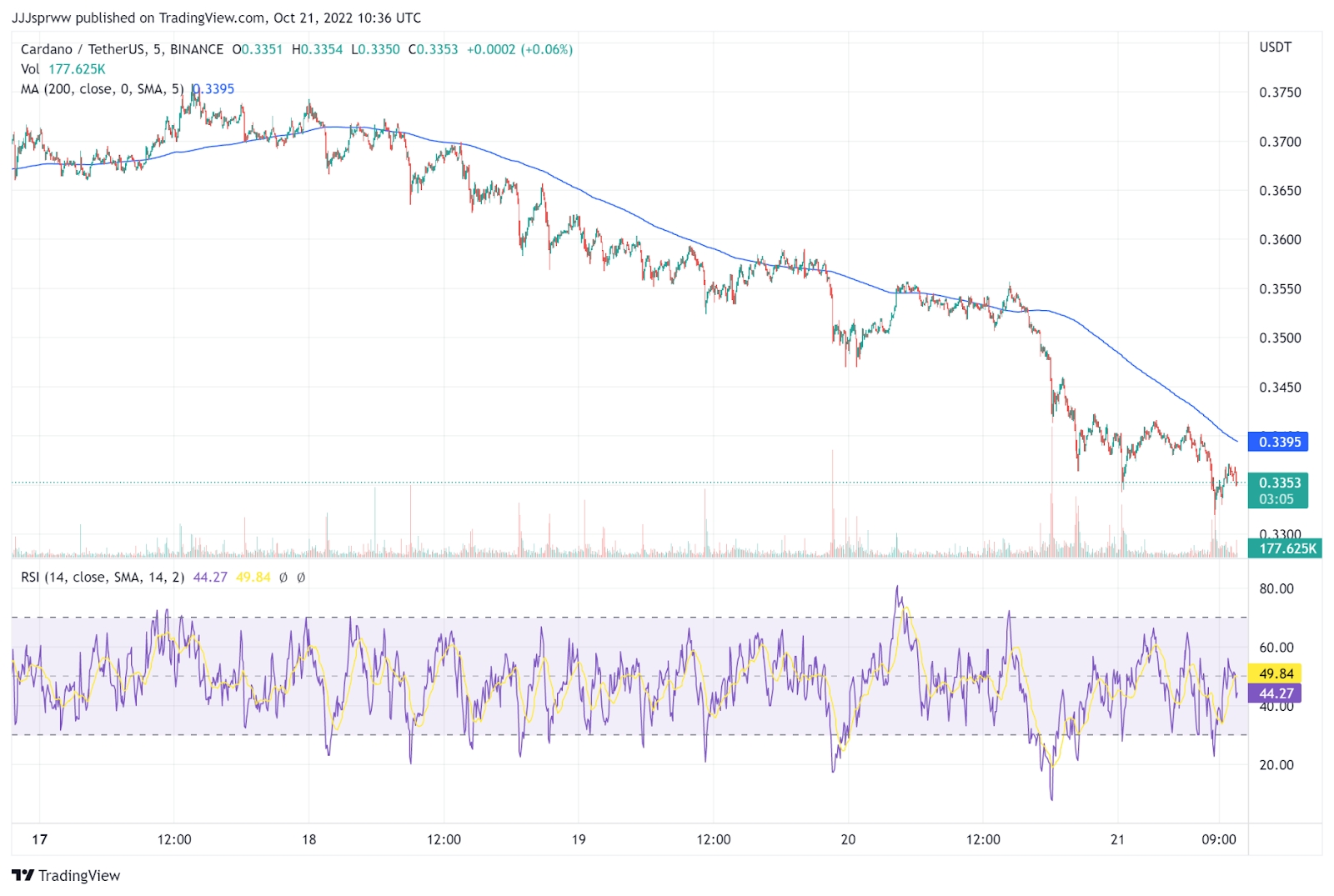Image resolution: width=1334 pixels, height=896 pixels.
Task: Click the +0.0002 (+0.06%) change value
Action: click(519, 49)
